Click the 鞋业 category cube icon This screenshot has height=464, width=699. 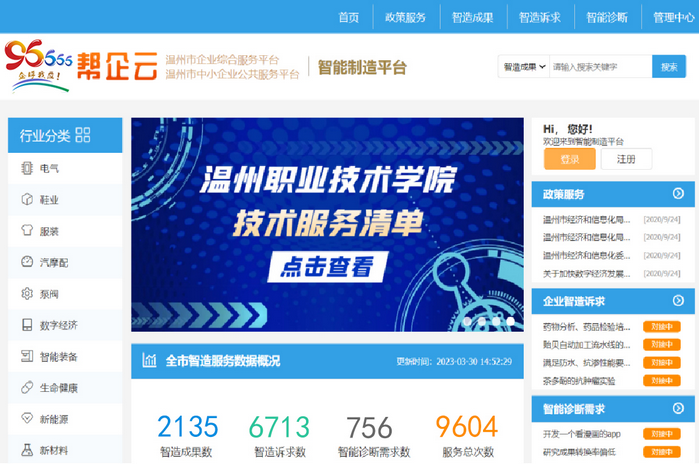coord(27,199)
